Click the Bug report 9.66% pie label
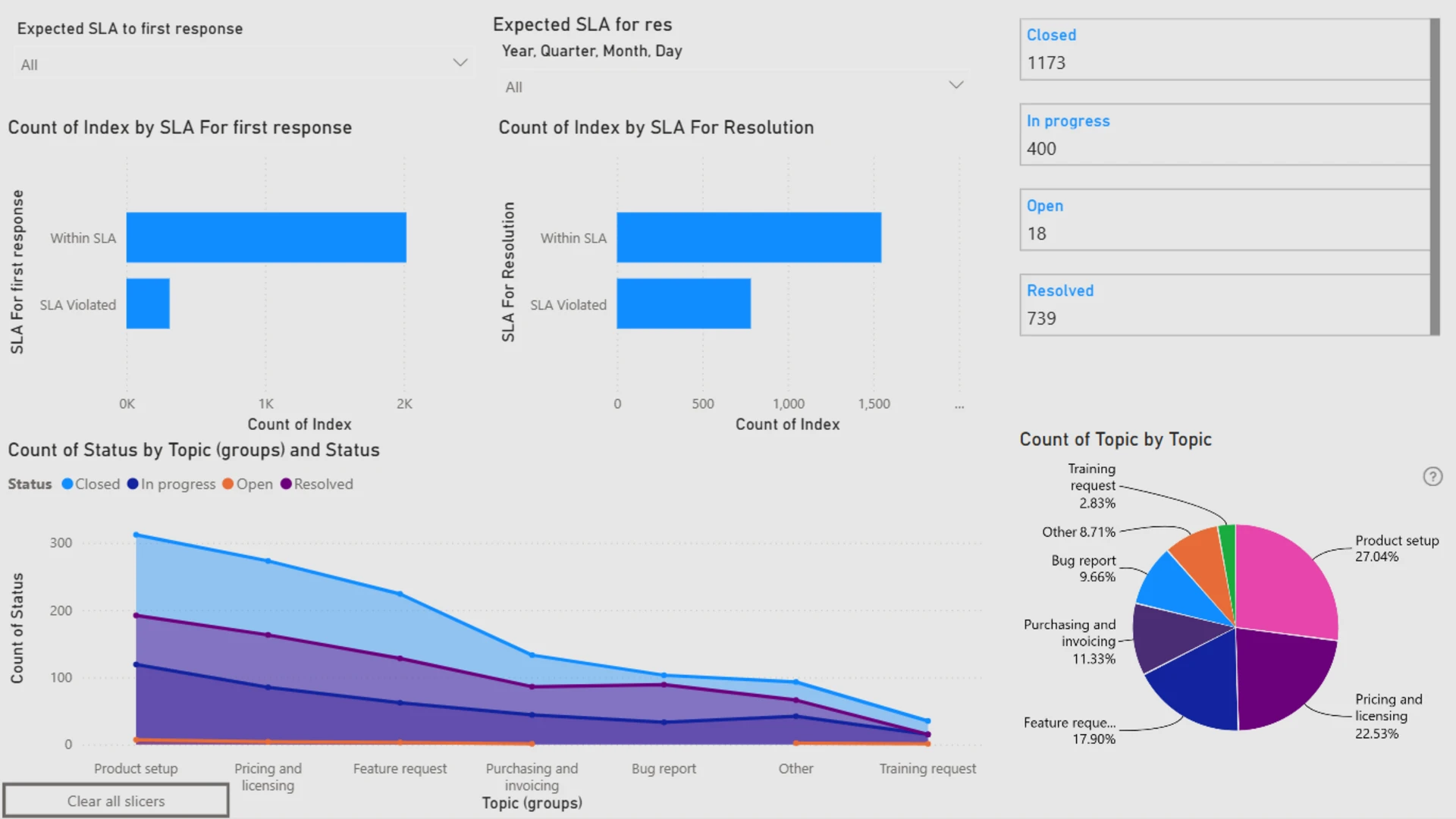This screenshot has width=1456, height=819. [1083, 568]
